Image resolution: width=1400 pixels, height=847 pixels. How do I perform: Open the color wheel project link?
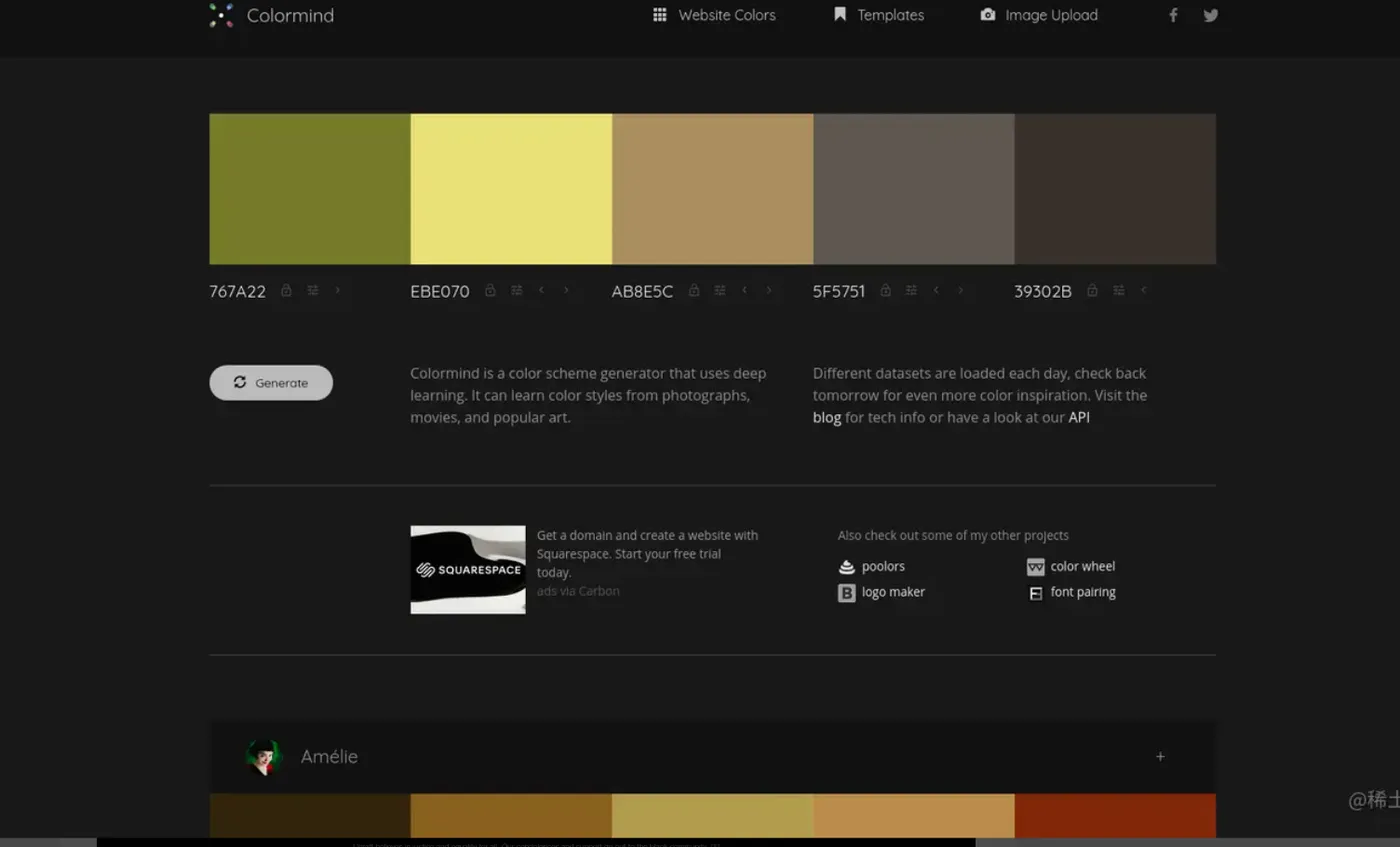(x=1083, y=567)
